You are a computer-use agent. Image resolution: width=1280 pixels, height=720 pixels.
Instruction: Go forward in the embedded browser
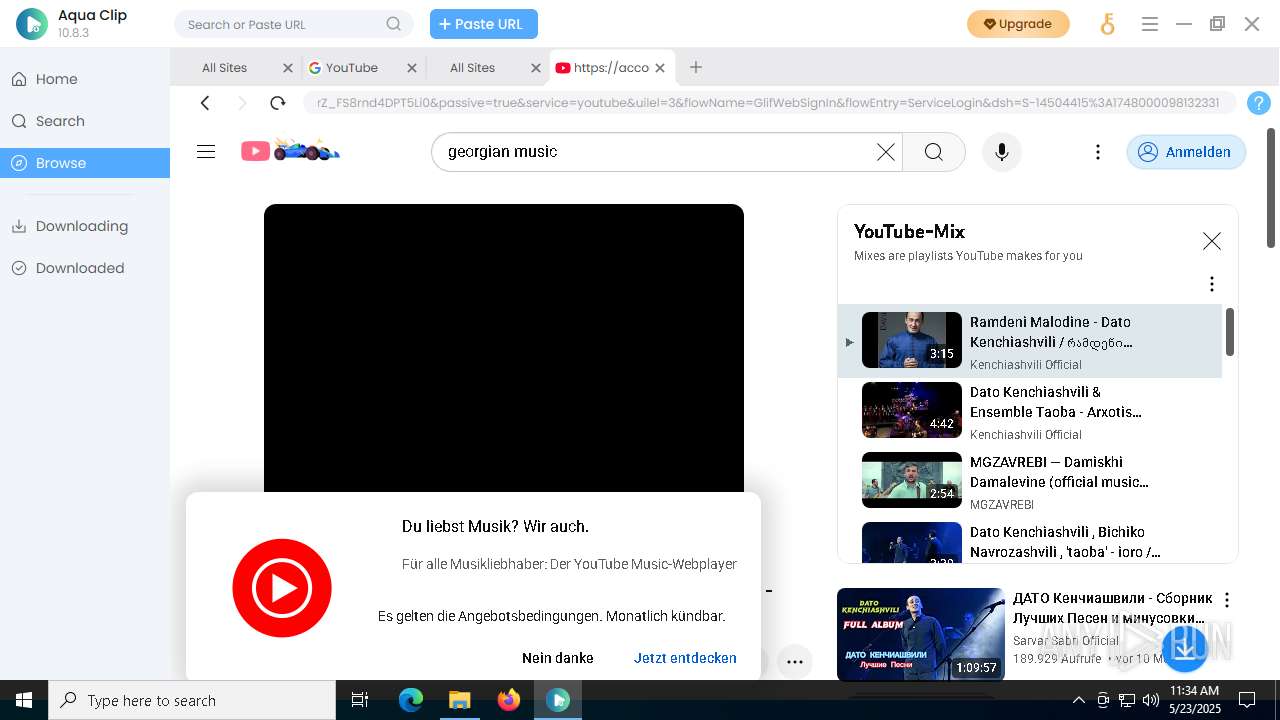[242, 103]
